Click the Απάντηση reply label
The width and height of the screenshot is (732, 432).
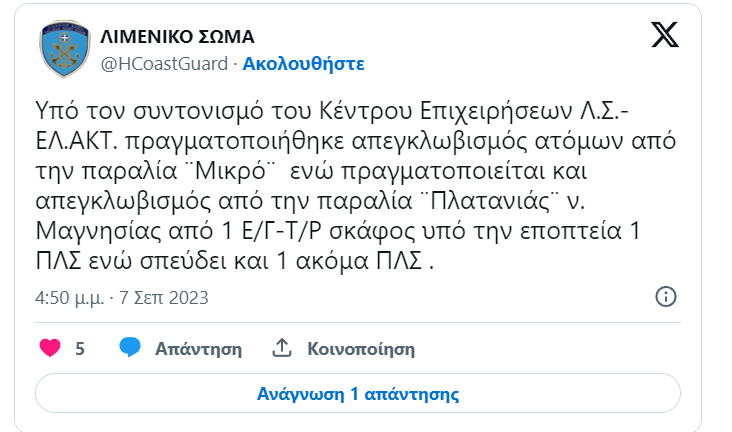(198, 349)
